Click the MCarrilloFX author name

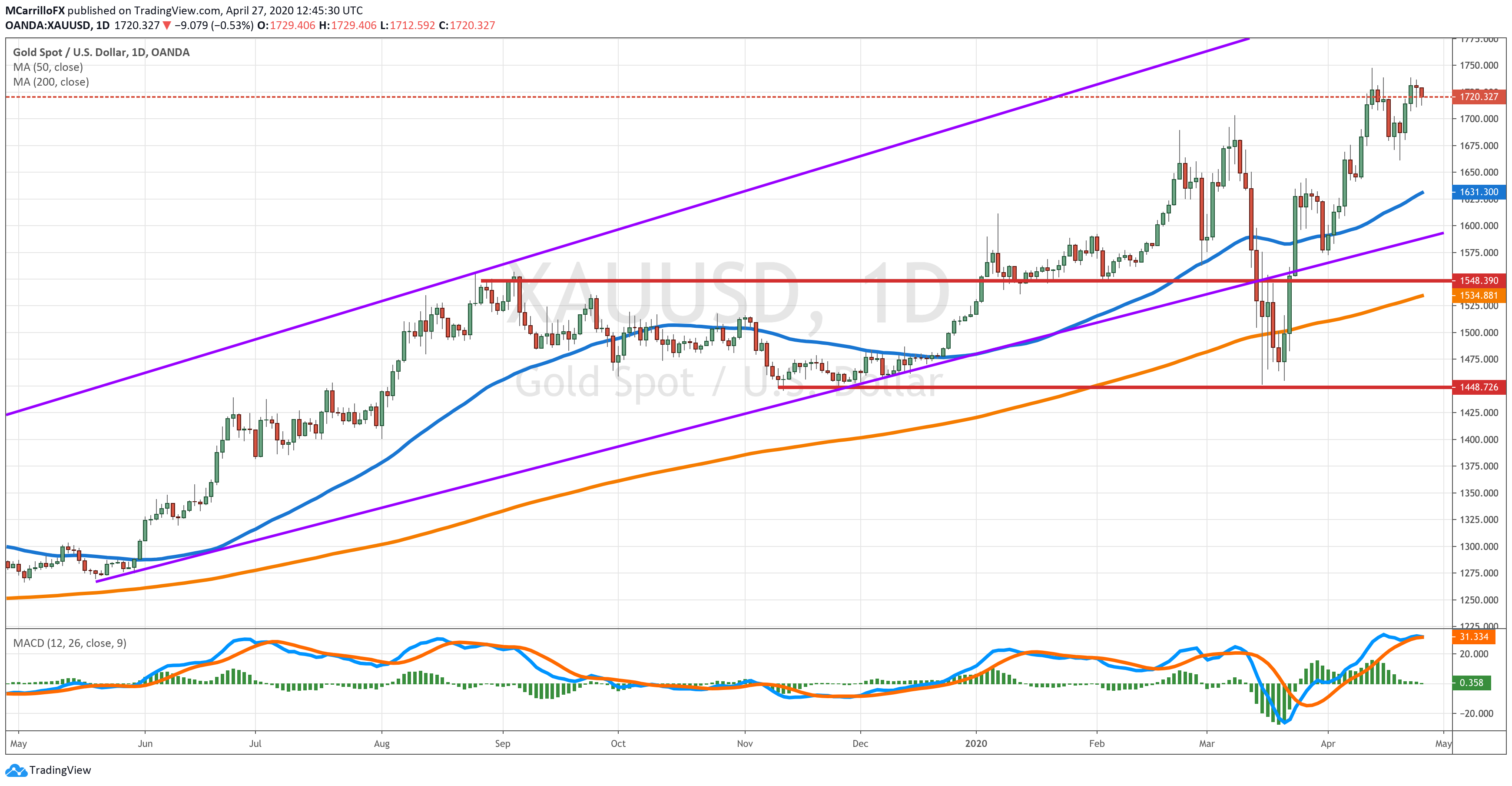[35, 10]
